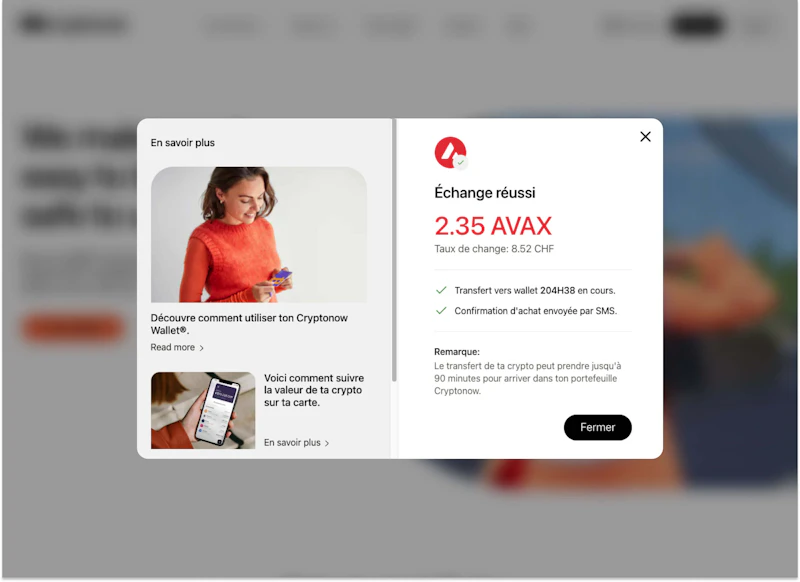Open the En savoir plus link under the phone article

pos(292,443)
